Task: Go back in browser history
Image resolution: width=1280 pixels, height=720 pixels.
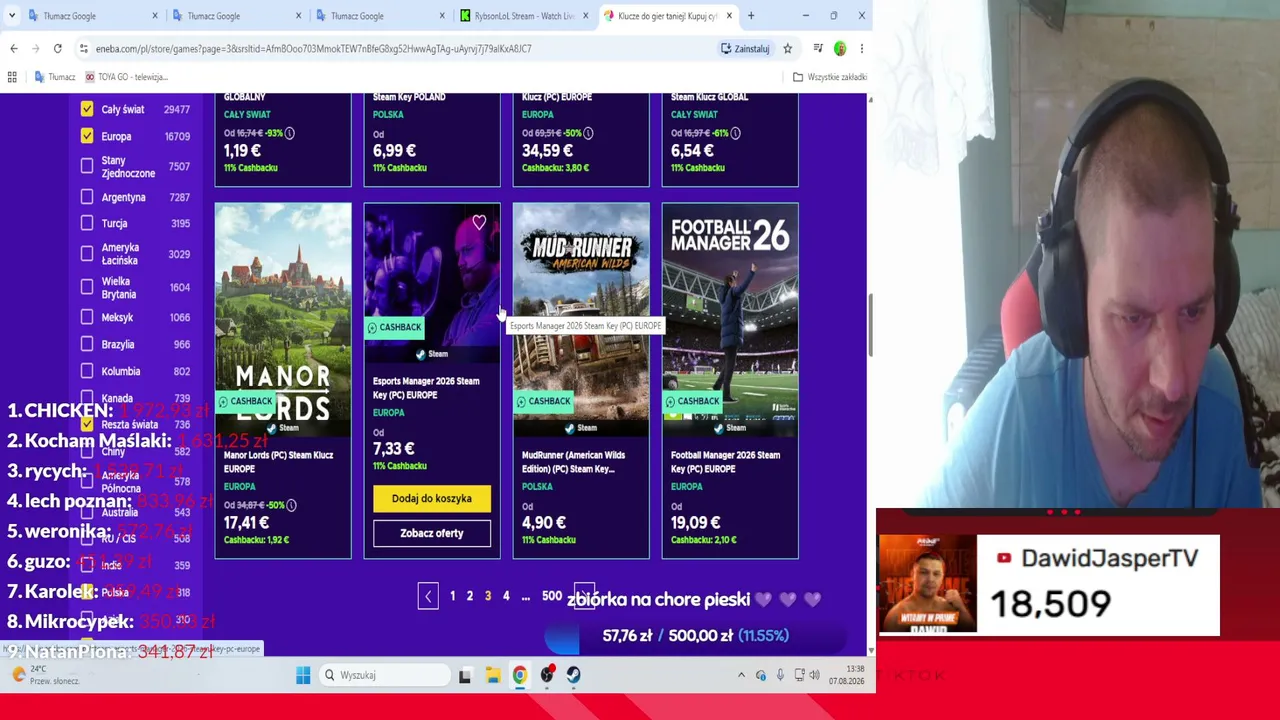Action: [x=13, y=48]
